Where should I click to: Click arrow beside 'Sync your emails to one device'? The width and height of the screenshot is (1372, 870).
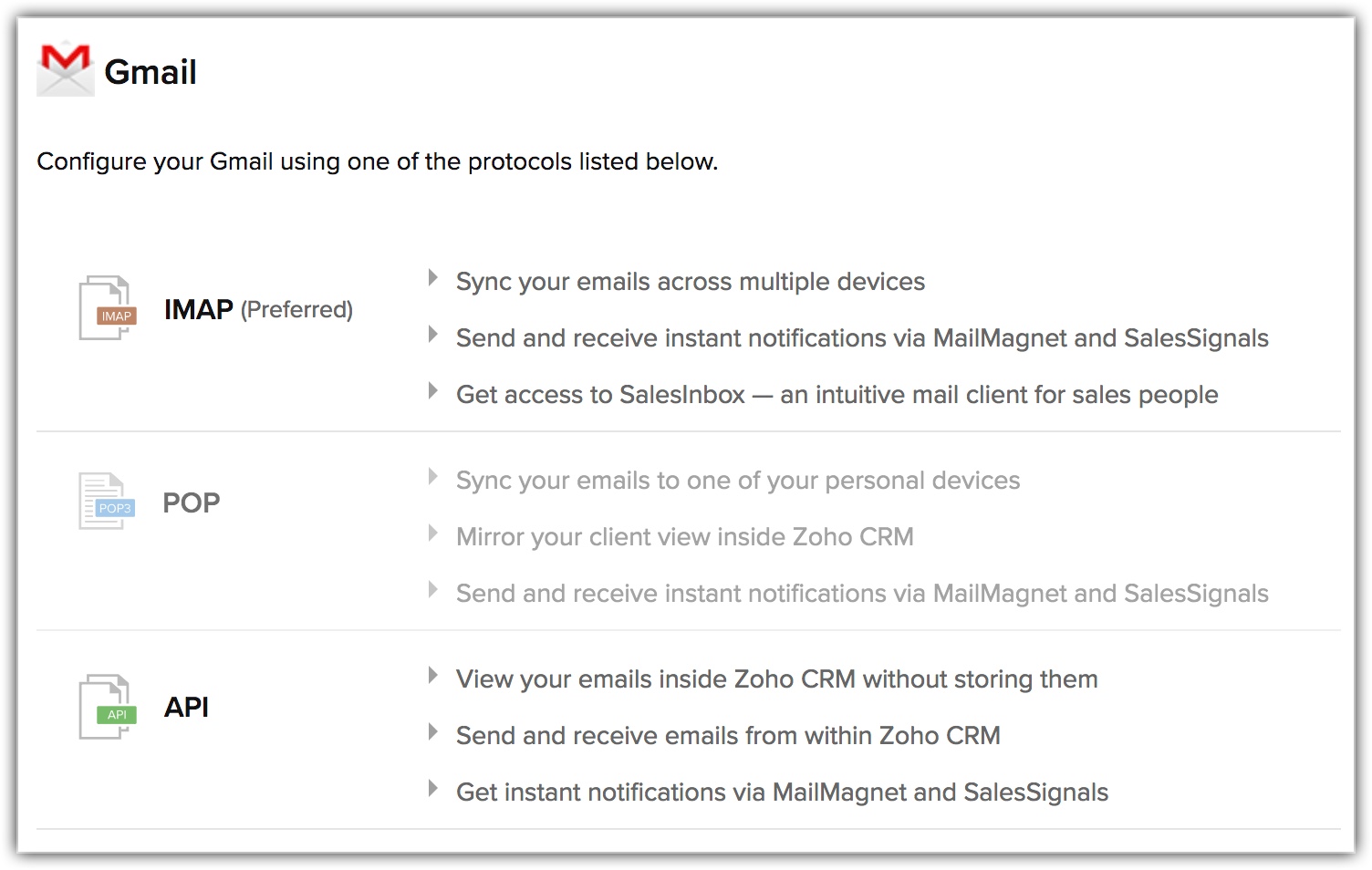[433, 477]
